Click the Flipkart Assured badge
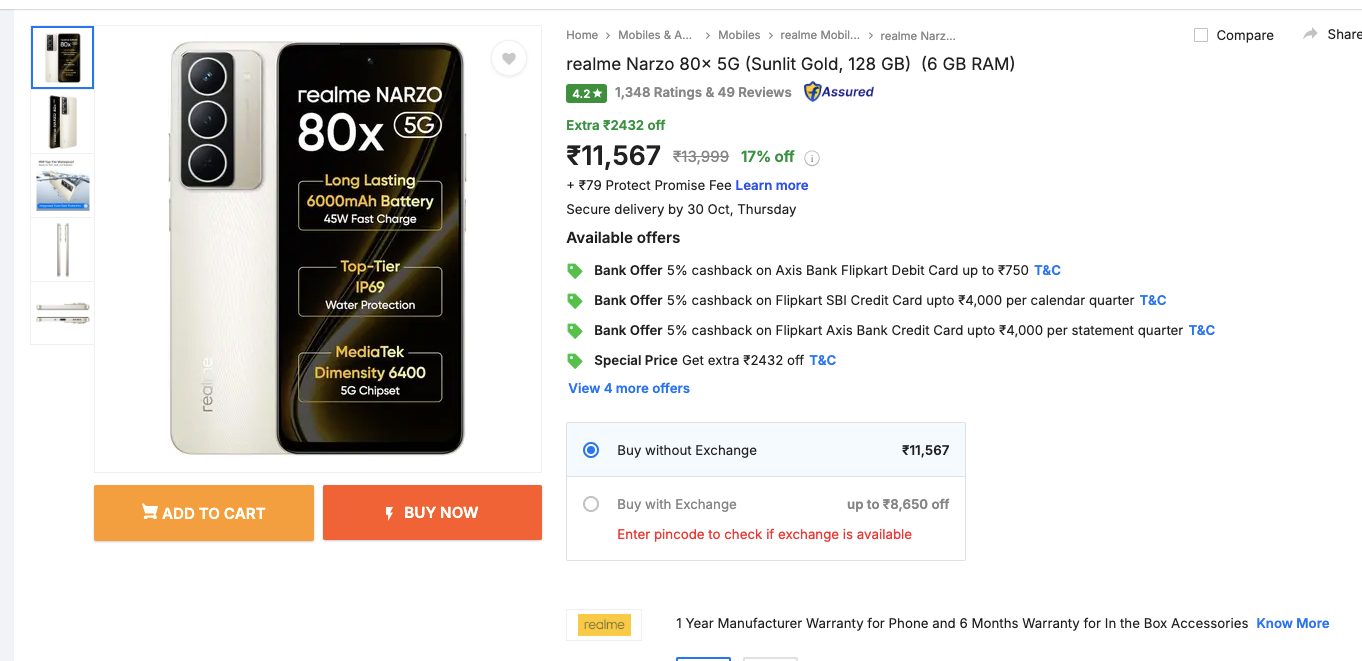1362x661 pixels. 839,92
